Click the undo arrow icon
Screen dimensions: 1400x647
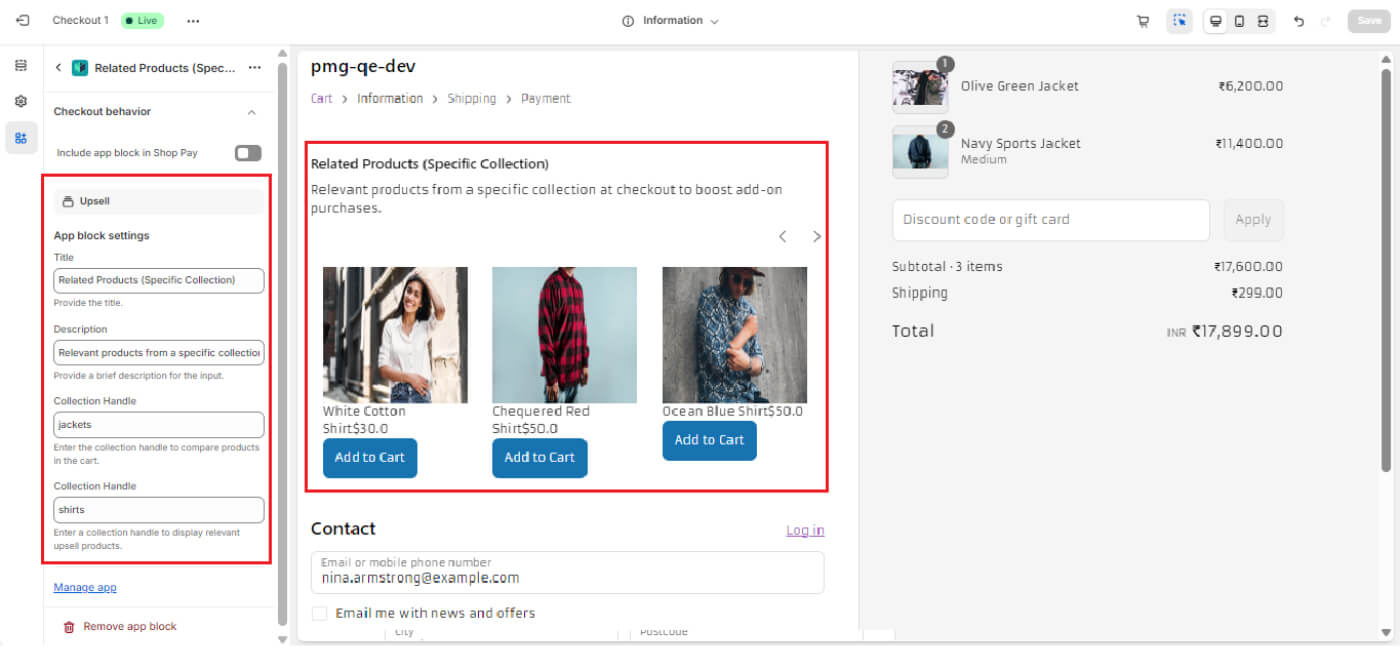click(x=1299, y=21)
